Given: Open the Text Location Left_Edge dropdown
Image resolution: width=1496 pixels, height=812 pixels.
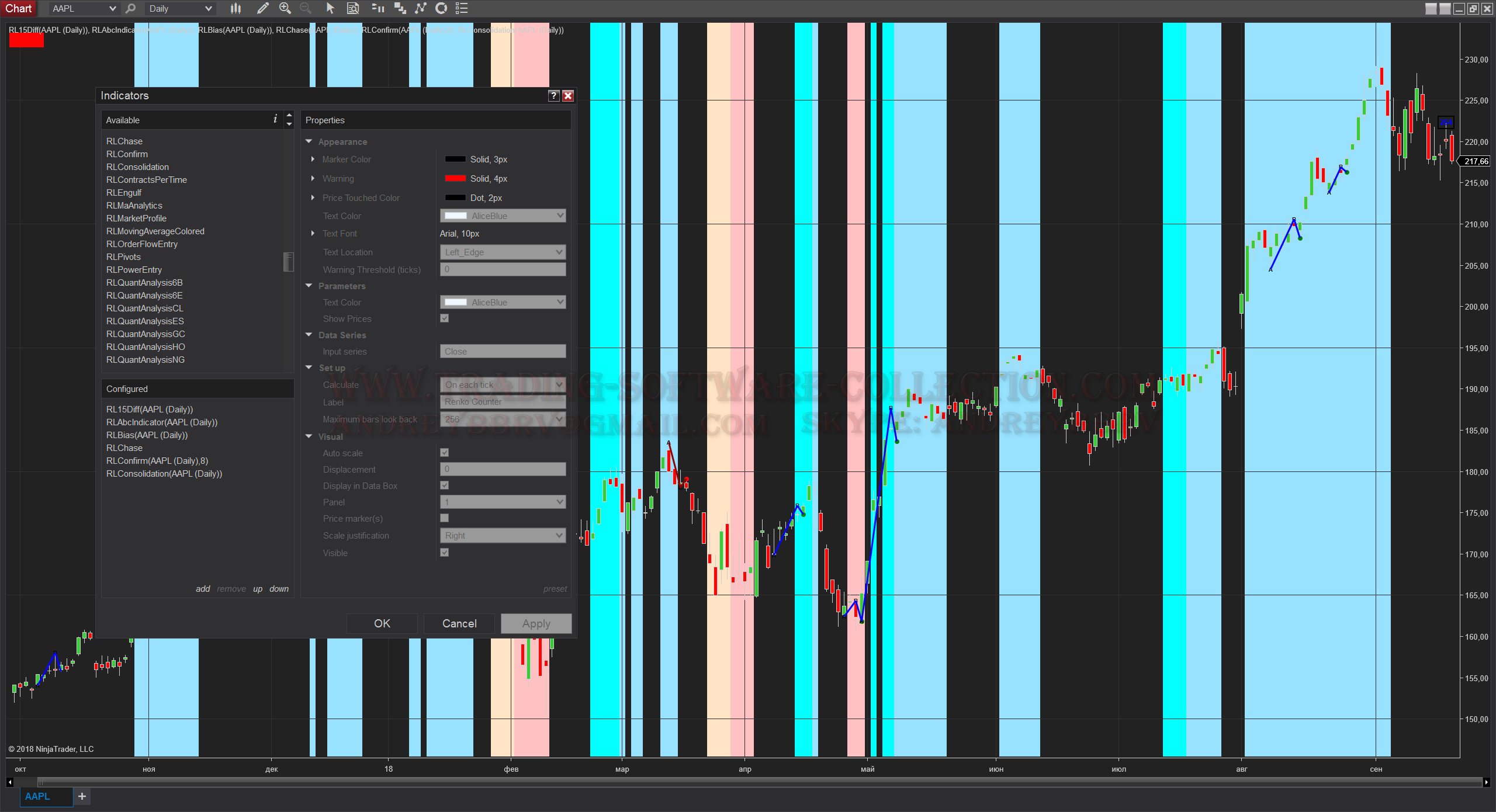Looking at the screenshot, I should tap(503, 252).
